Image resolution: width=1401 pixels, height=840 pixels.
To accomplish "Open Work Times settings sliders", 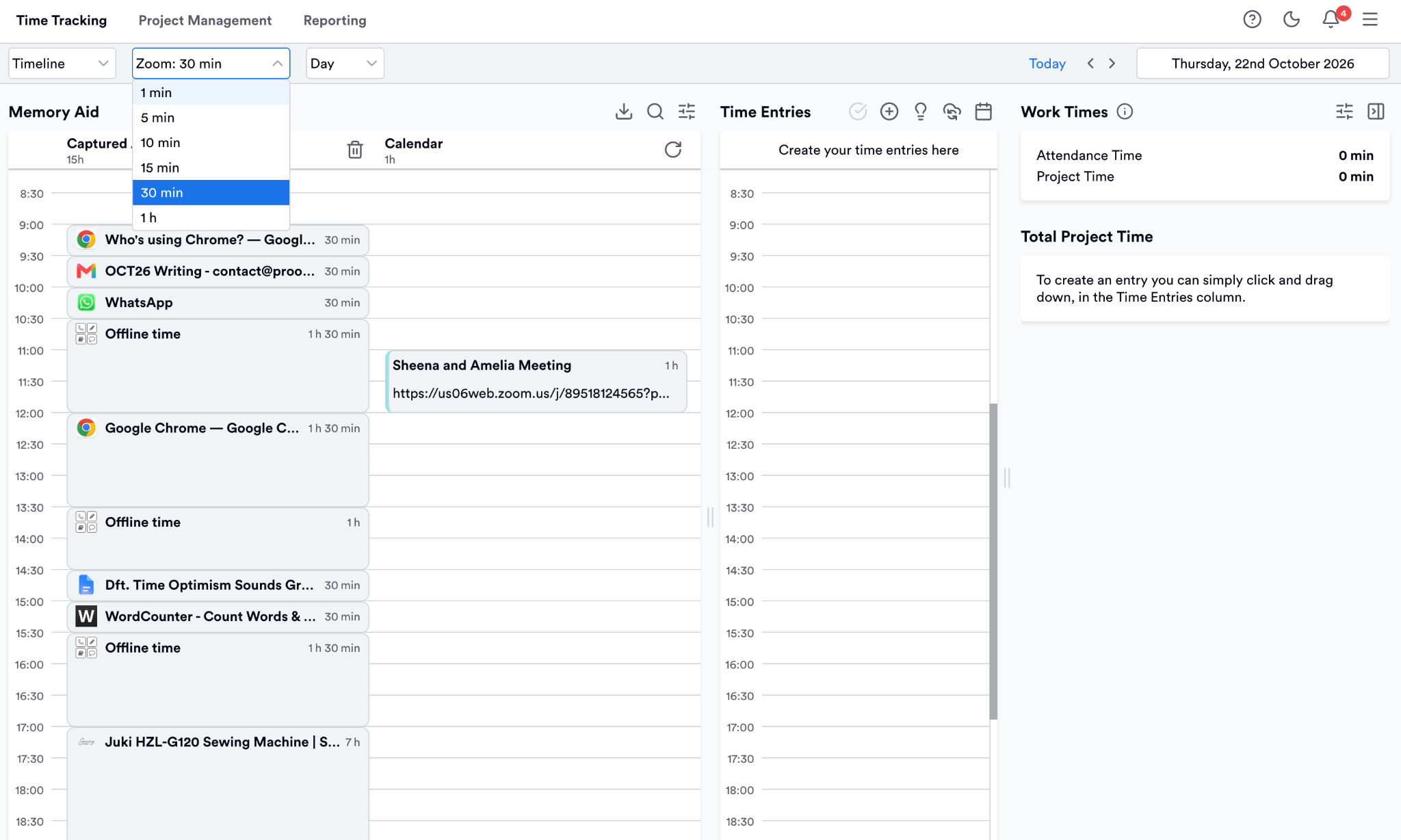I will (x=1344, y=111).
